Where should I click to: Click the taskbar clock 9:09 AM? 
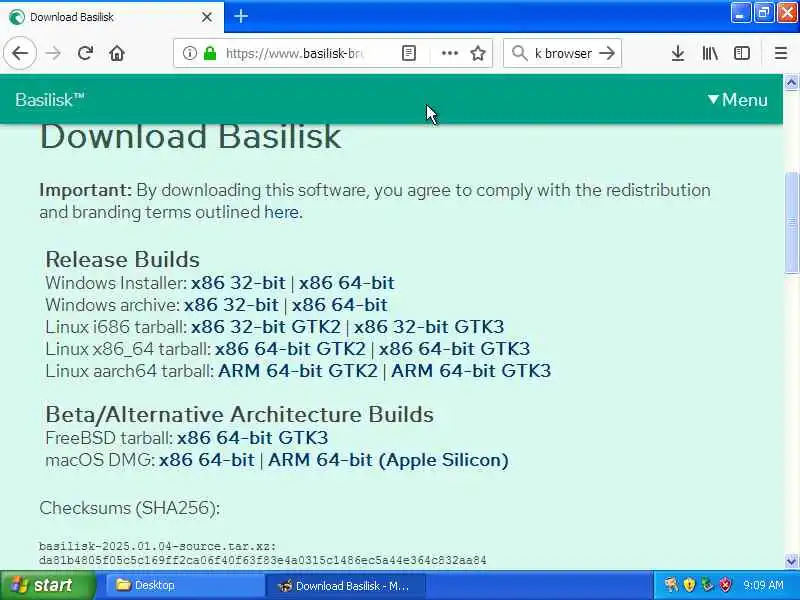click(x=763, y=585)
